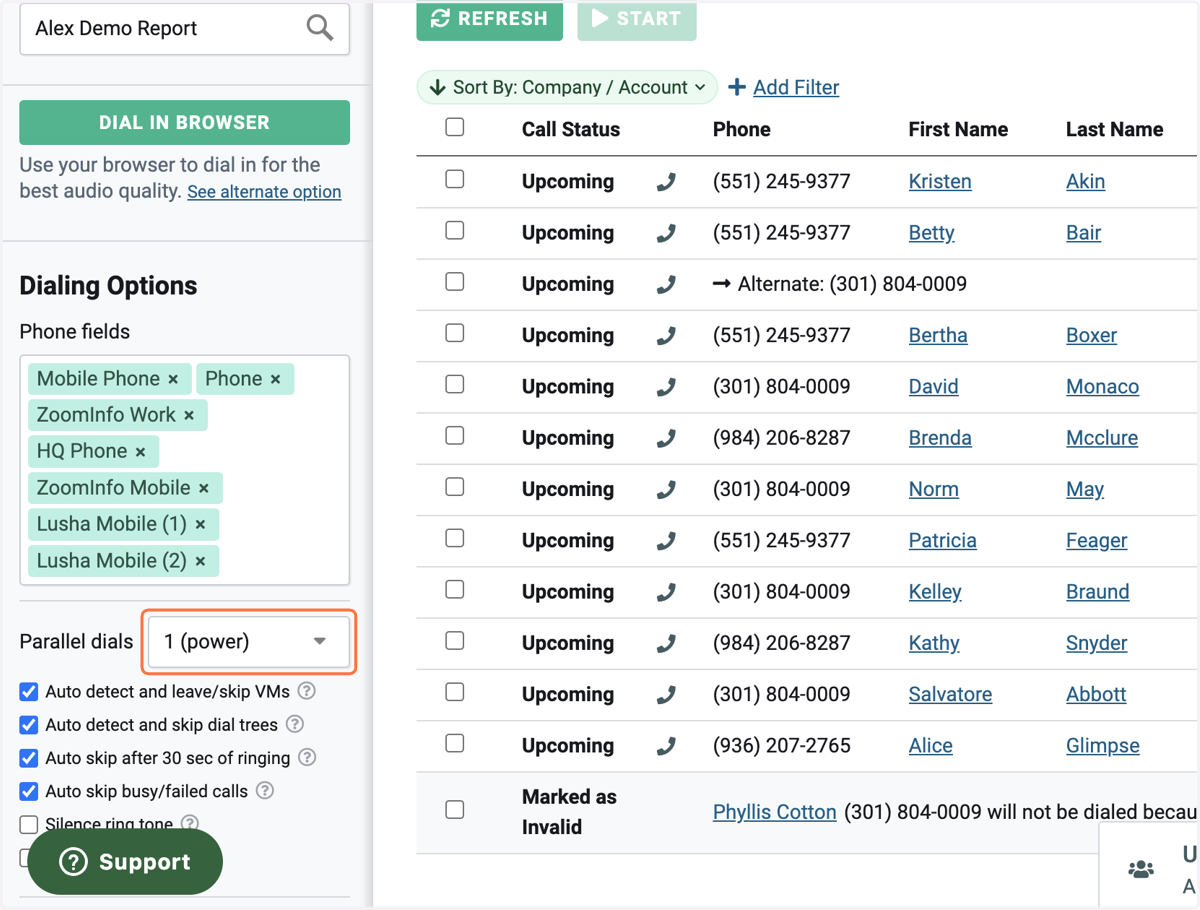This screenshot has width=1200, height=910.
Task: Click the search magnifier icon beside Alex Demo Report
Action: point(320,28)
